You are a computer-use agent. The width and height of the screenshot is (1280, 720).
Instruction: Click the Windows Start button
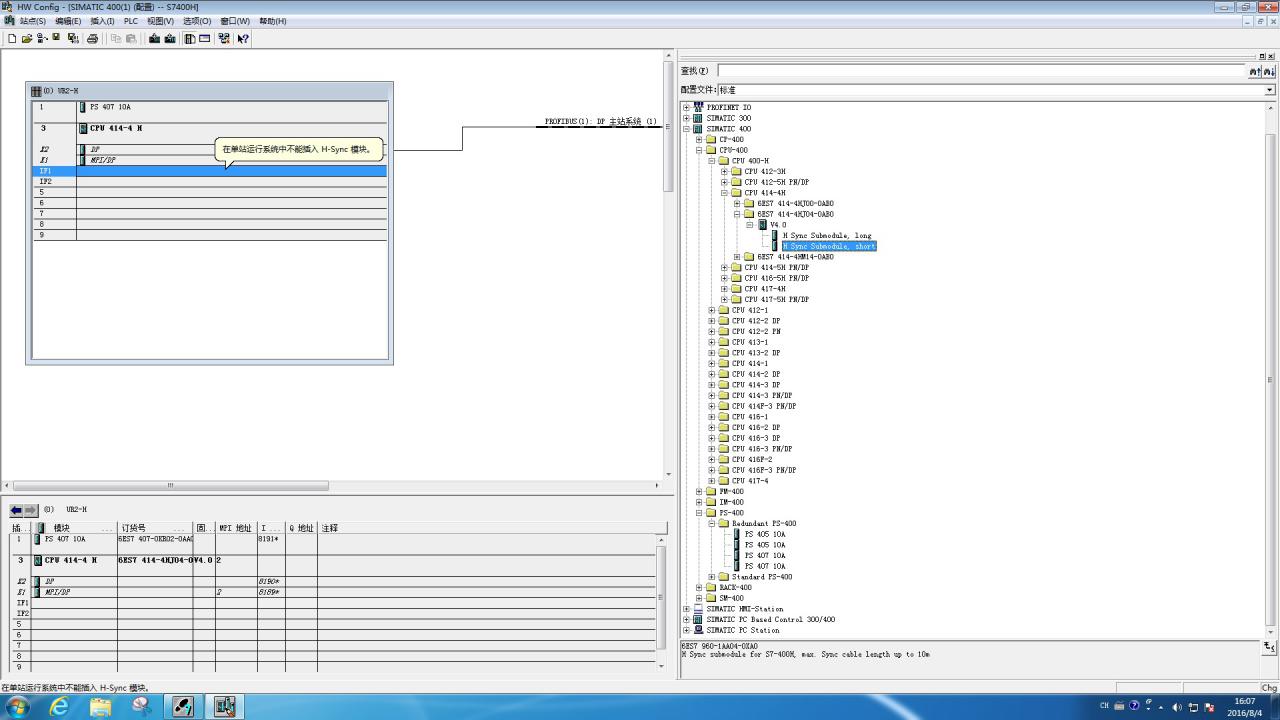click(x=17, y=706)
